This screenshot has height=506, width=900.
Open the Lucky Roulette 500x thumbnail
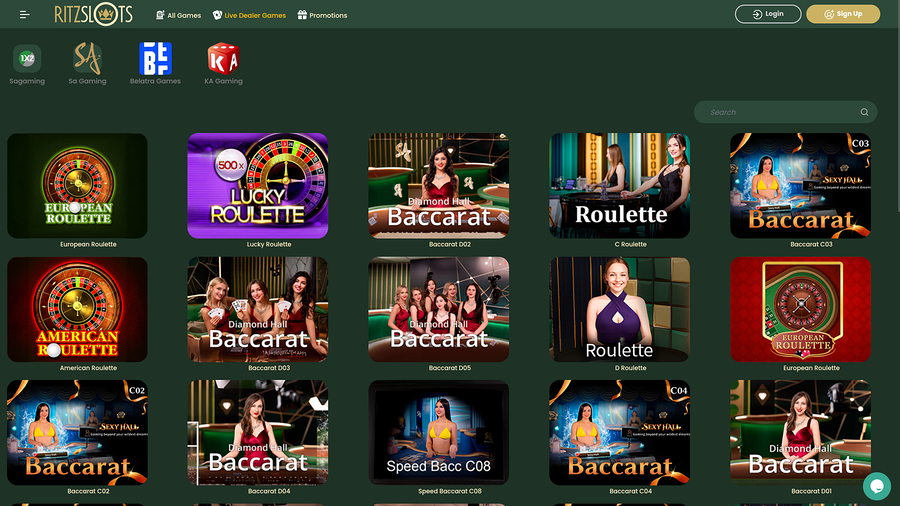click(x=258, y=186)
